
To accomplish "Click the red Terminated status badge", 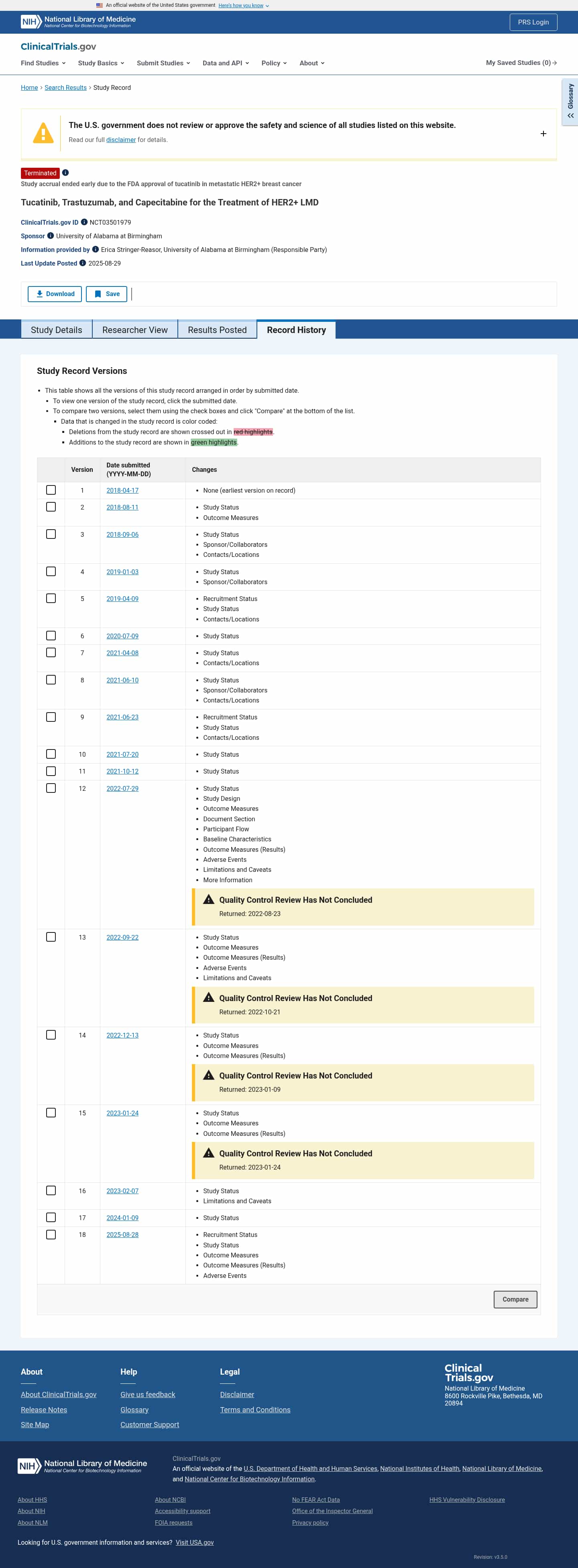I will click(40, 173).
